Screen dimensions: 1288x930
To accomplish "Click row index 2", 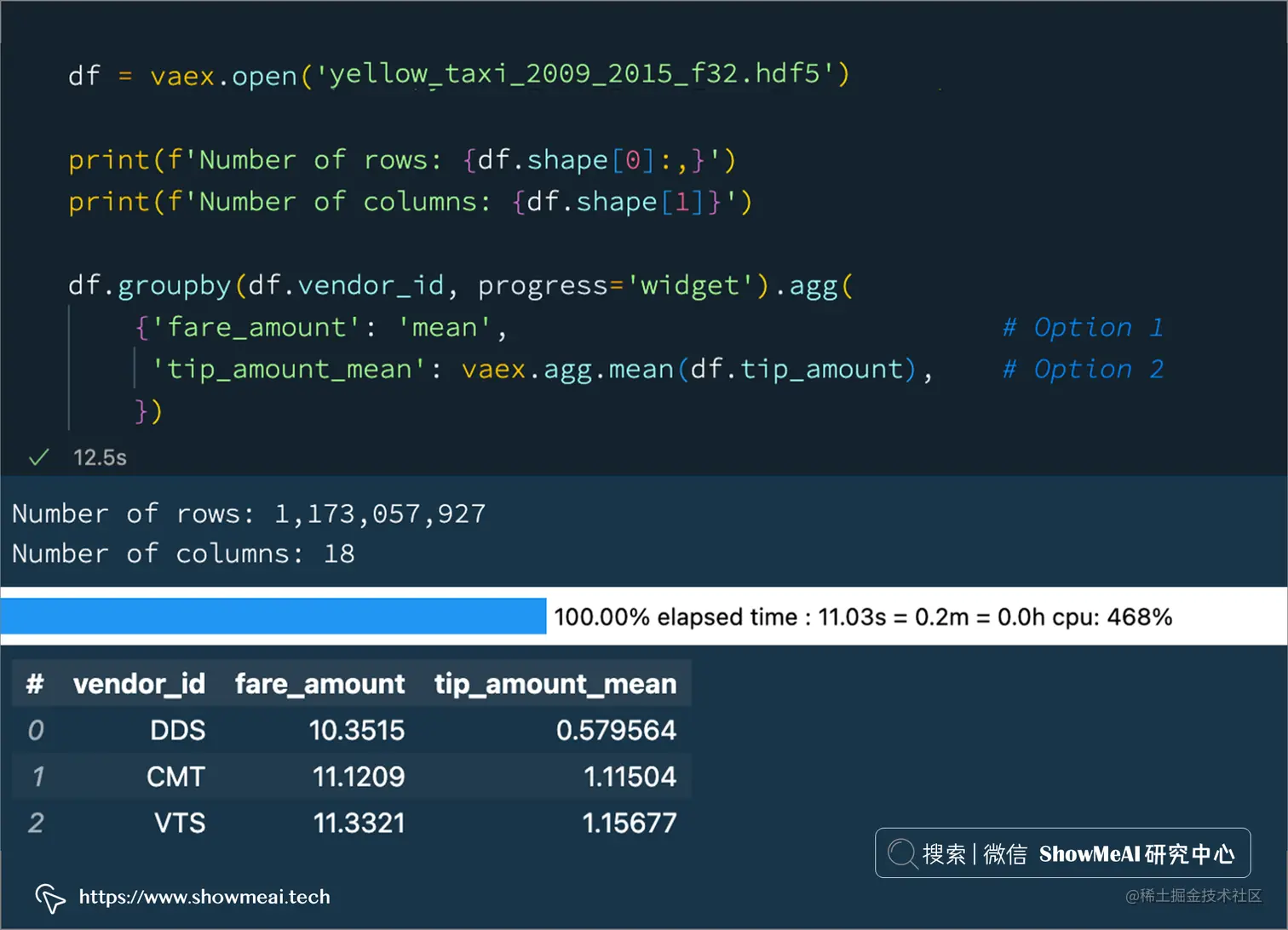I will click(36, 823).
